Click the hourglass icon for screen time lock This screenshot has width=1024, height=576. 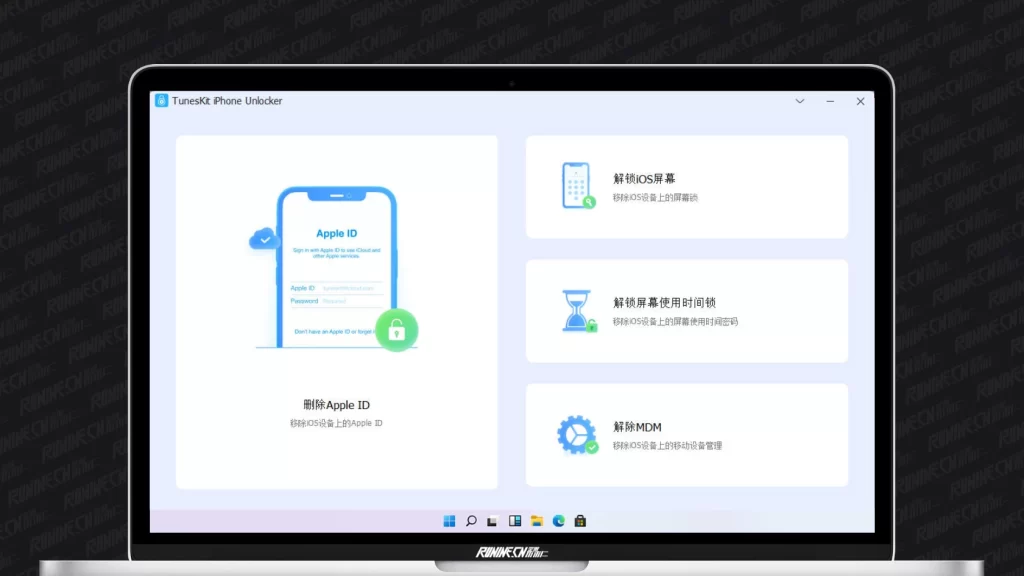coord(577,311)
